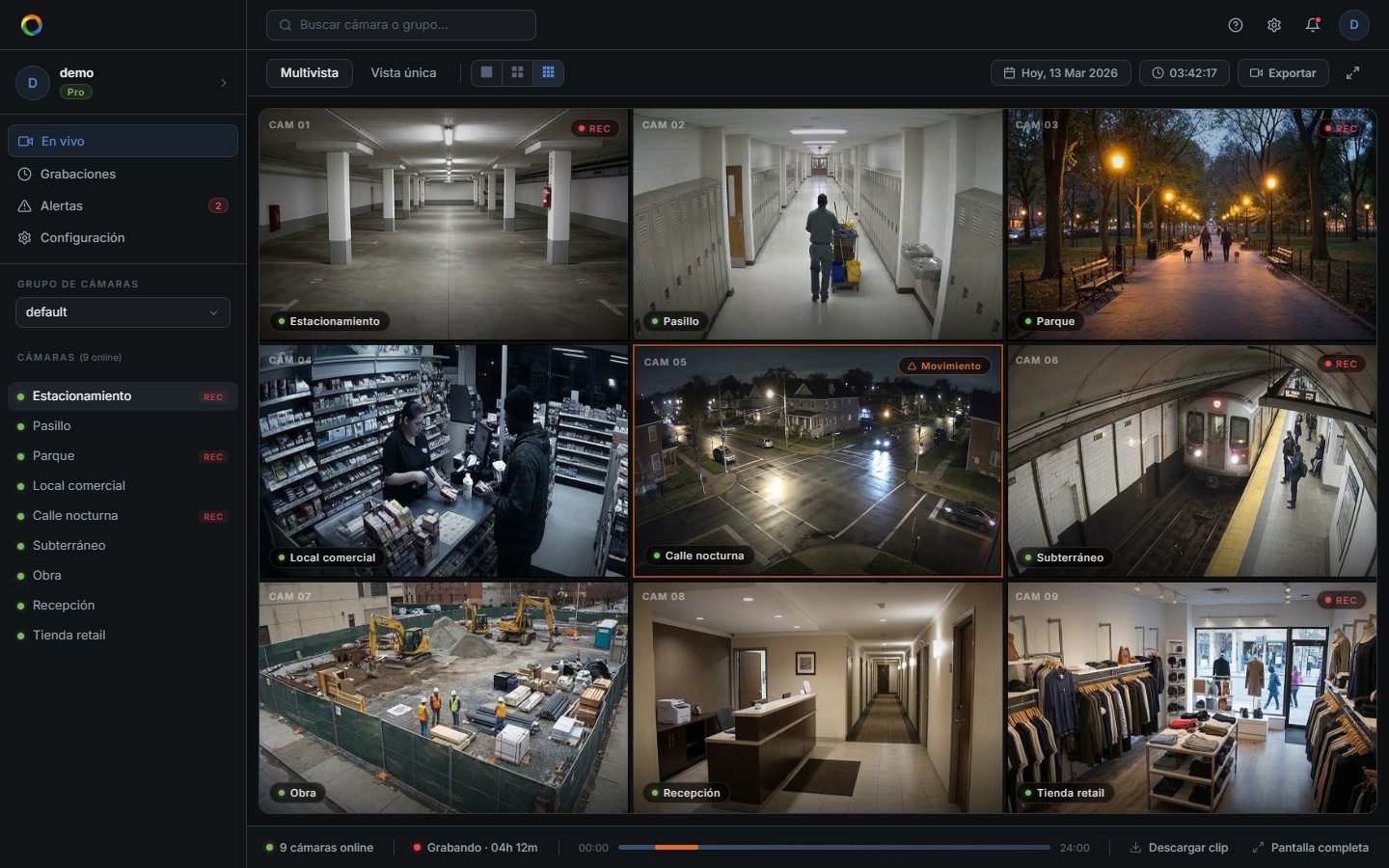Click the help question mark icon

[1235, 25]
